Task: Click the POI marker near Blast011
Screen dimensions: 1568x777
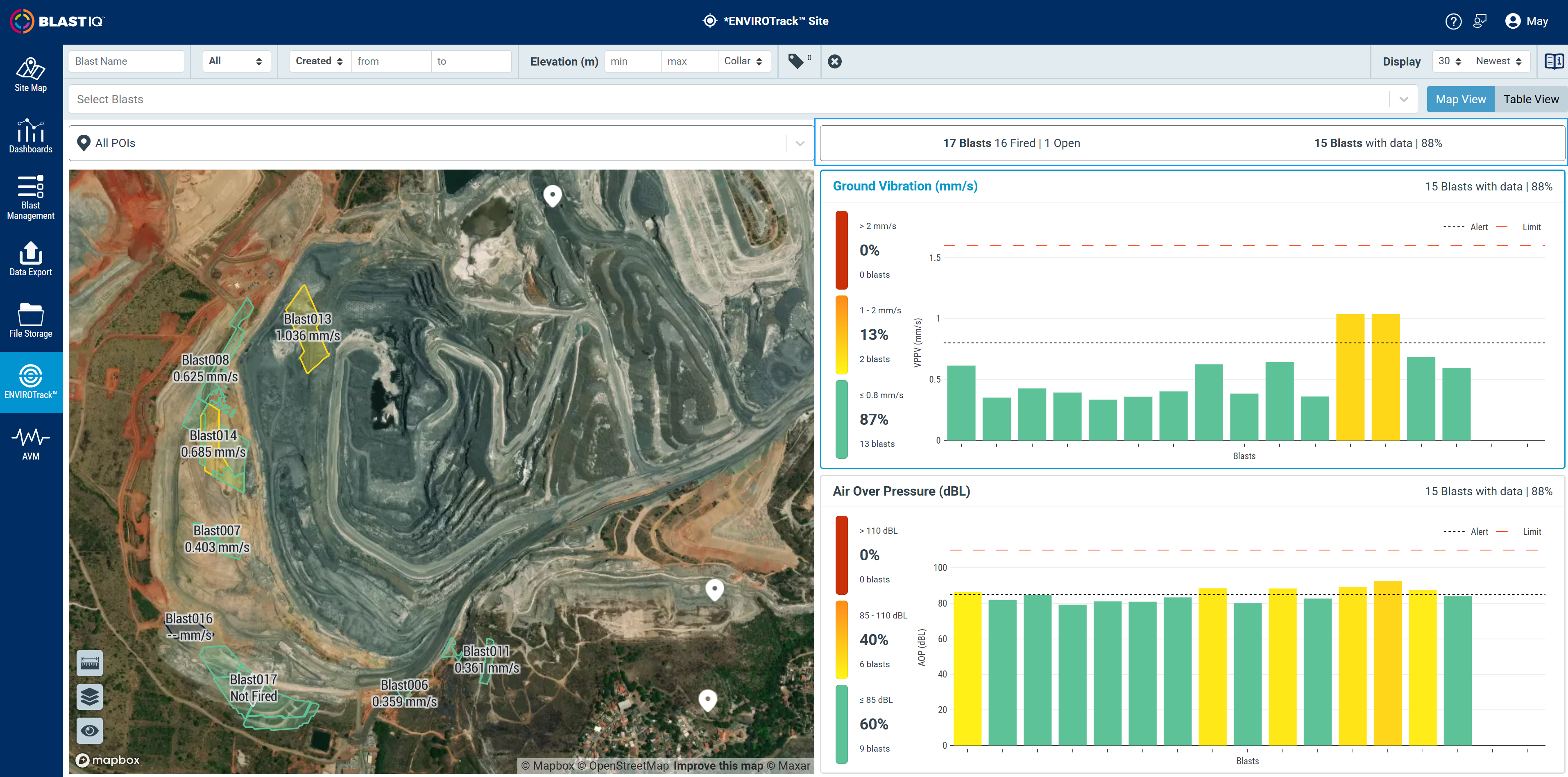Action: (x=715, y=589)
